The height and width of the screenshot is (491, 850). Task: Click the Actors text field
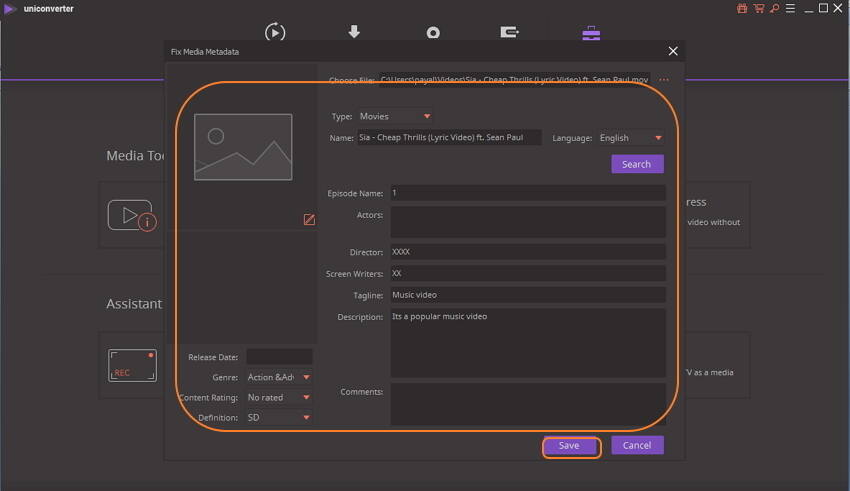pyautogui.click(x=528, y=222)
